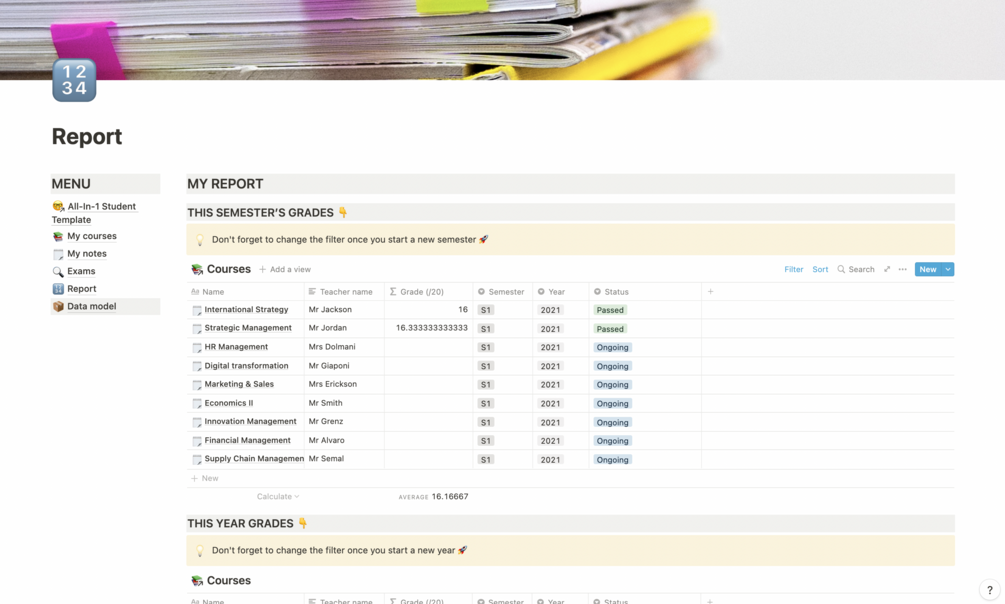1005x604 pixels.
Task: Open the HR Management course row
Action: (236, 347)
